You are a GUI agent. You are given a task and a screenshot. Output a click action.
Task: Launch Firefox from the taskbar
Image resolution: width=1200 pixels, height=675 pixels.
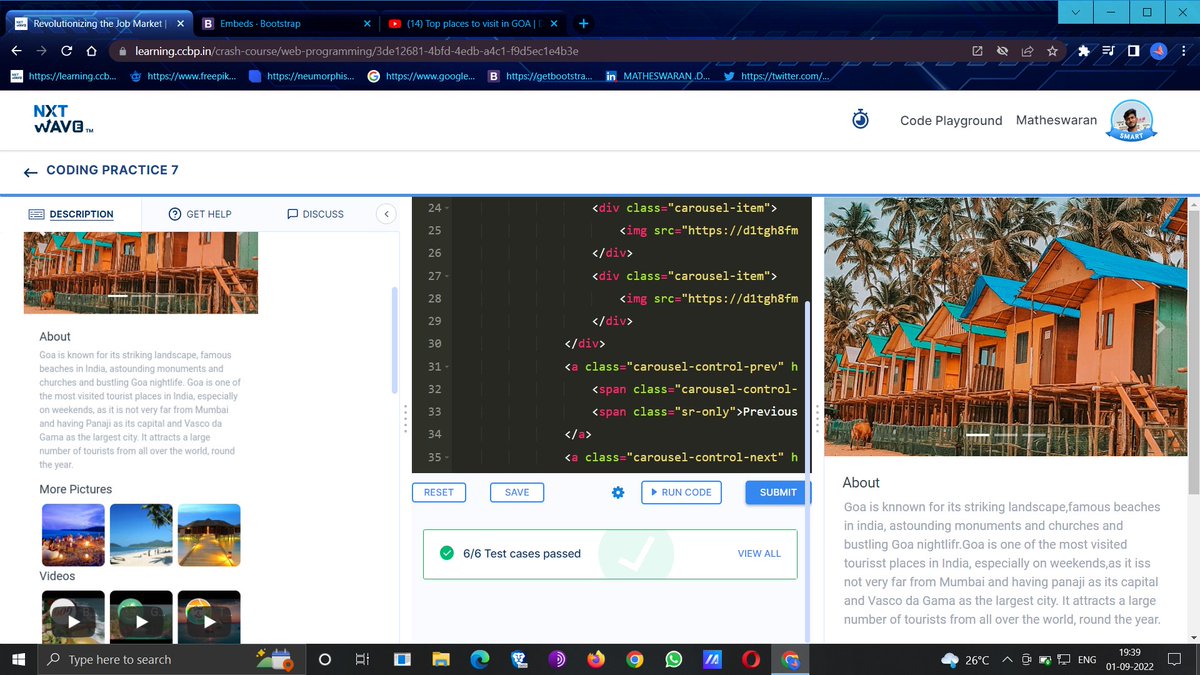tap(596, 659)
